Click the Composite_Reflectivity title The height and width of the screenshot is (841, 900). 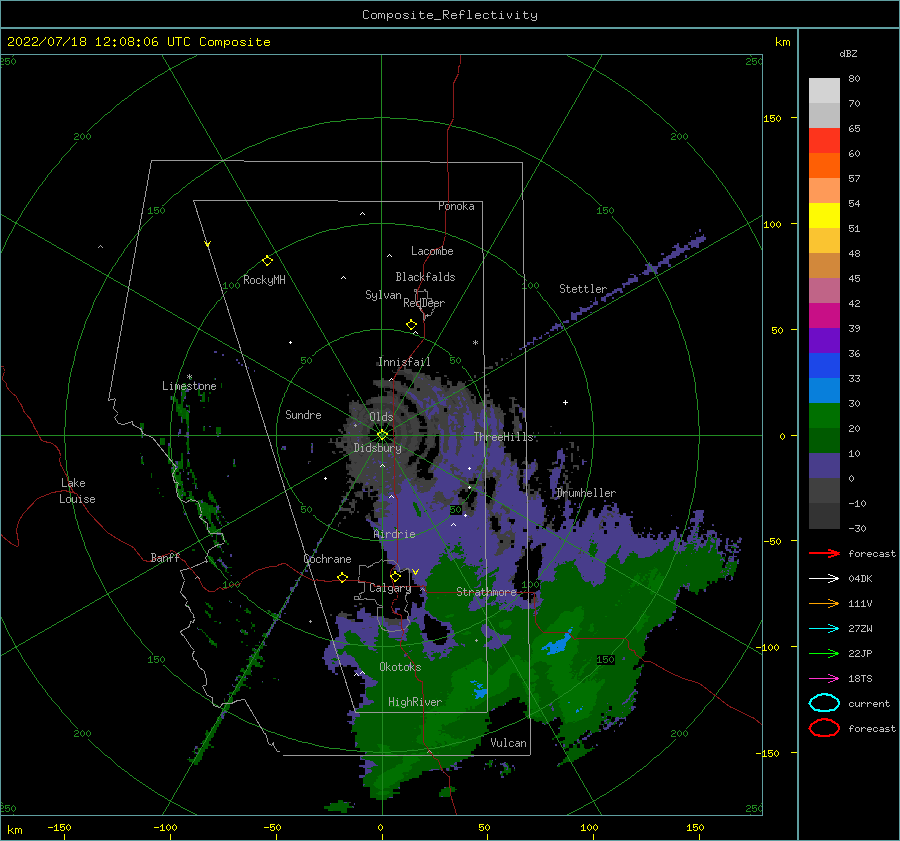[x=450, y=15]
